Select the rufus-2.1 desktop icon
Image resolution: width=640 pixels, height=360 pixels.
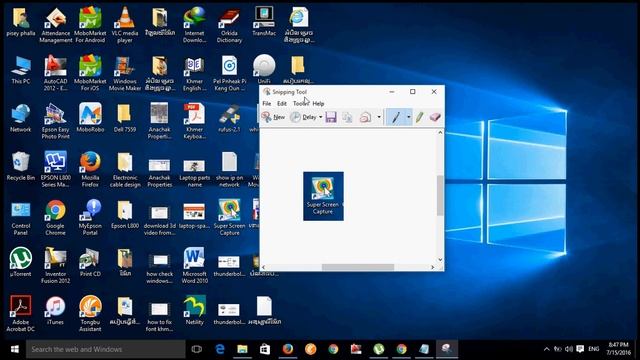[x=229, y=118]
